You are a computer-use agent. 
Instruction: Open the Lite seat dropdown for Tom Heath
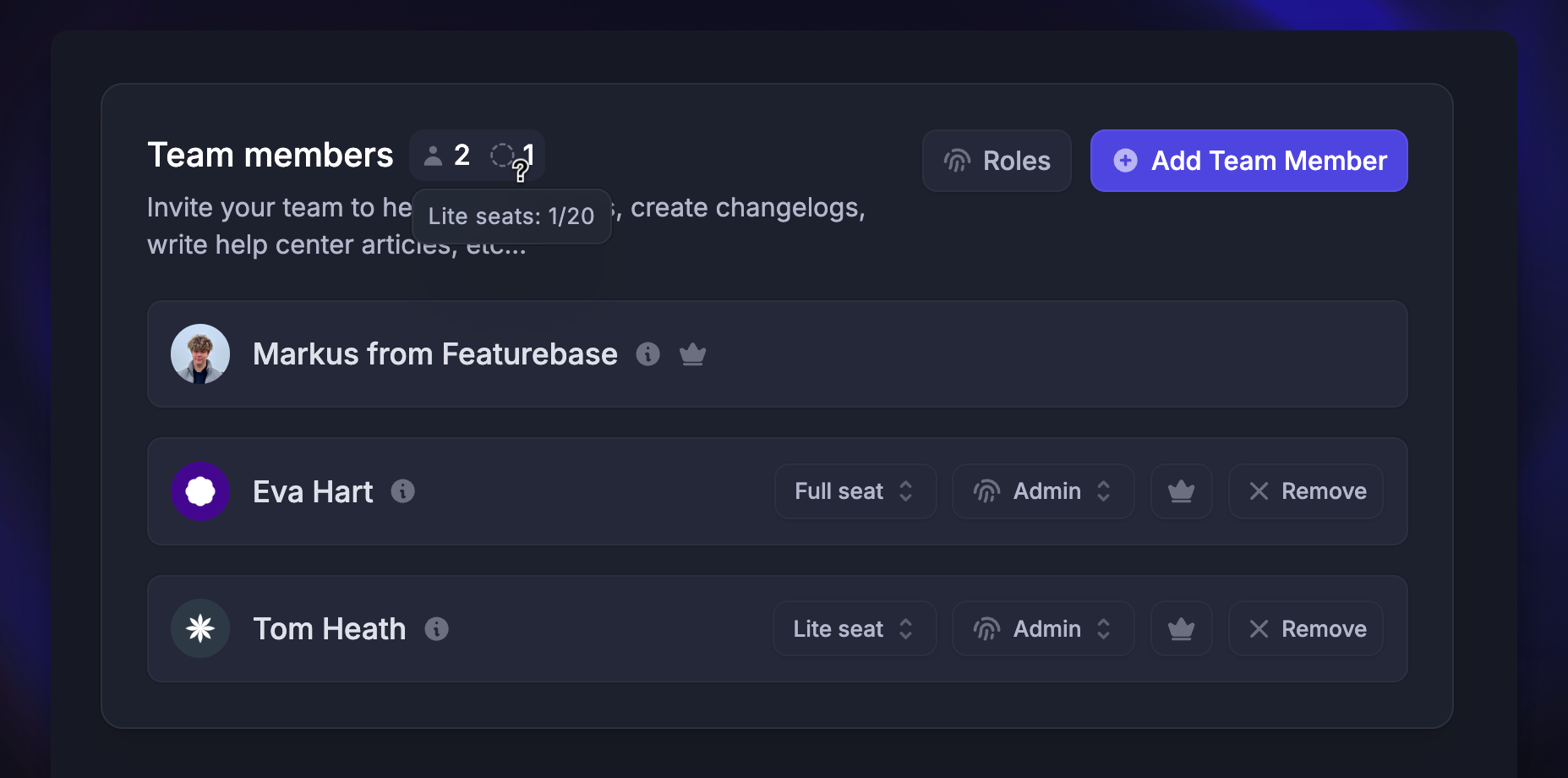point(854,628)
